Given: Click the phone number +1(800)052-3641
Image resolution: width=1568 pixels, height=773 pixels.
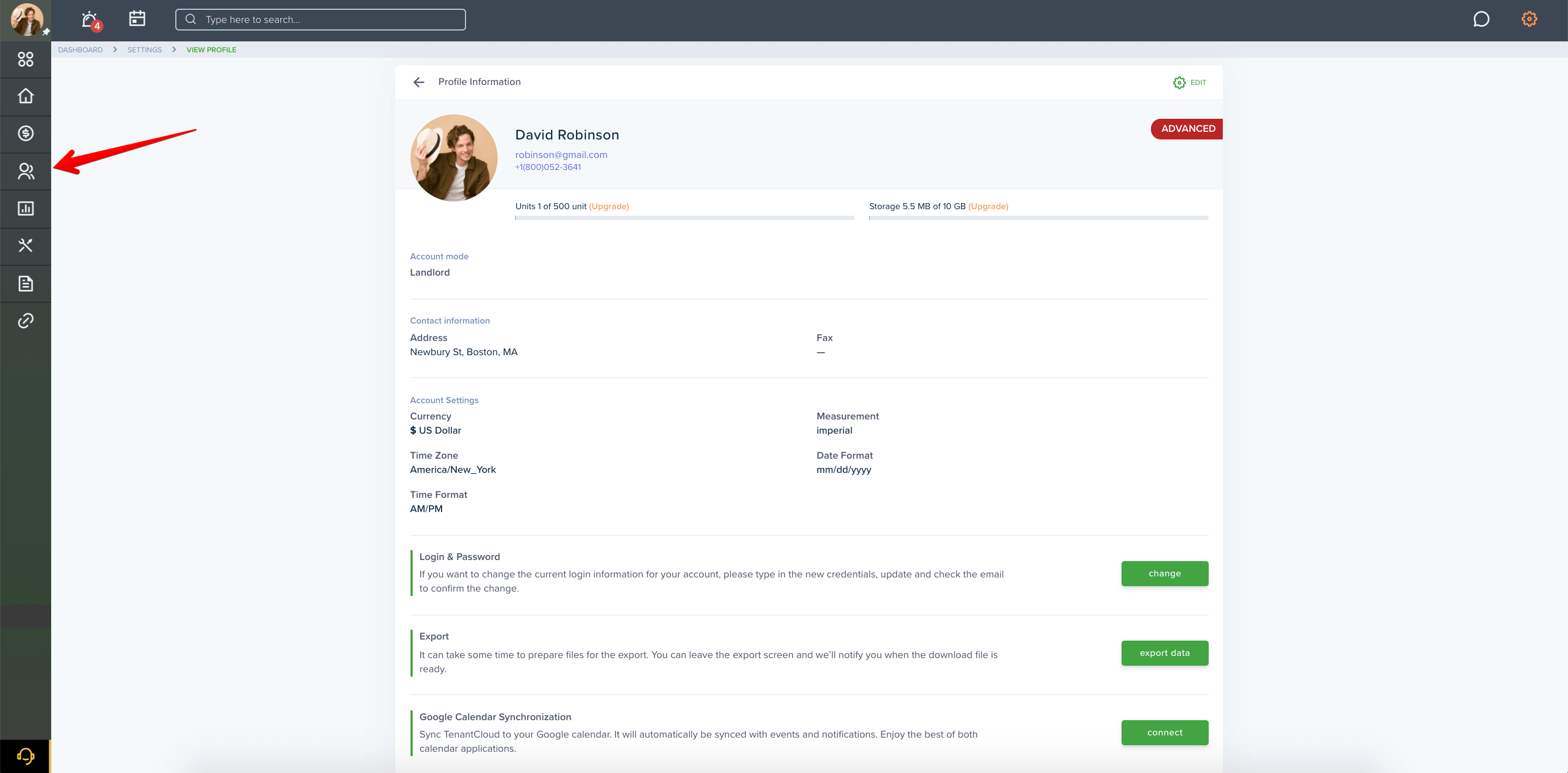Looking at the screenshot, I should click(x=548, y=167).
